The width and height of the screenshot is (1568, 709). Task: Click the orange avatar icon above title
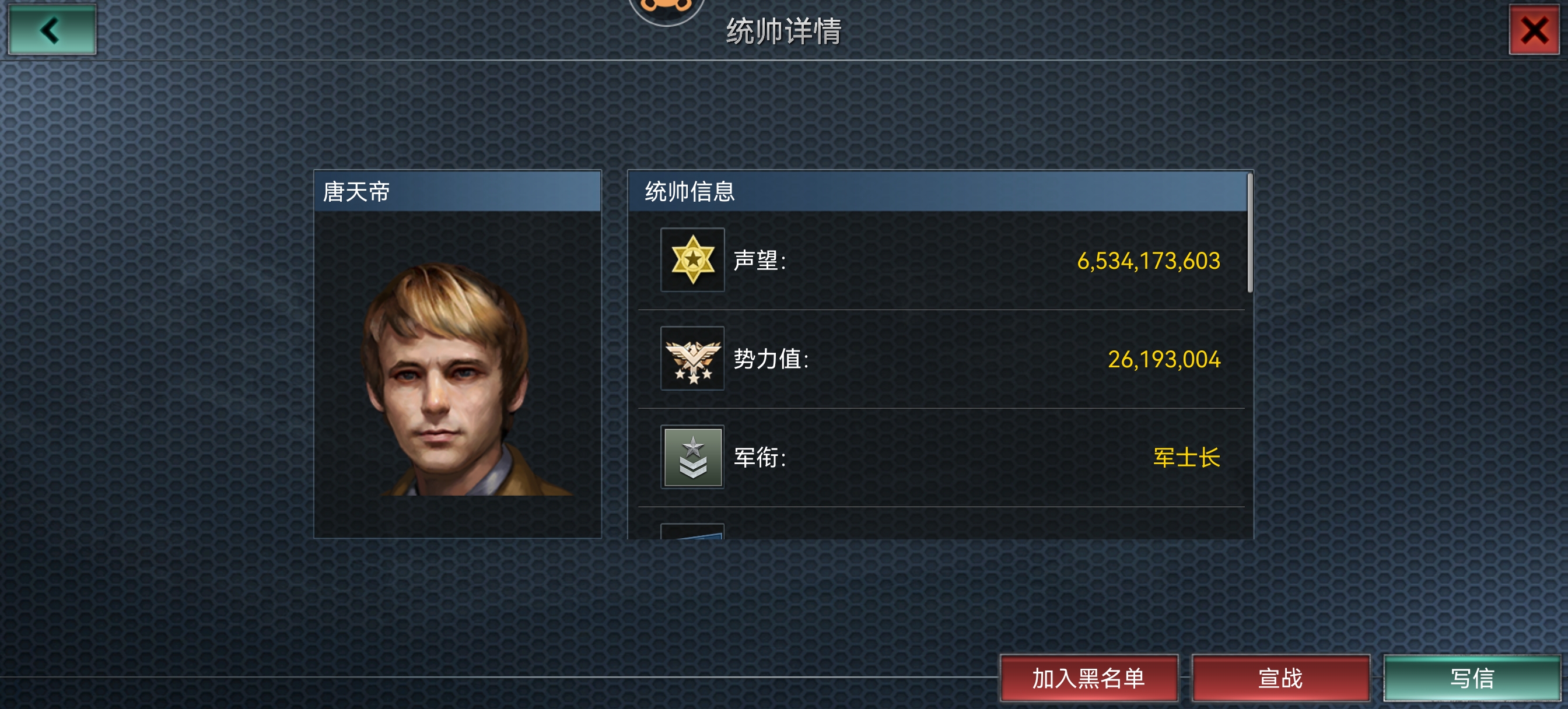pyautogui.click(x=667, y=11)
